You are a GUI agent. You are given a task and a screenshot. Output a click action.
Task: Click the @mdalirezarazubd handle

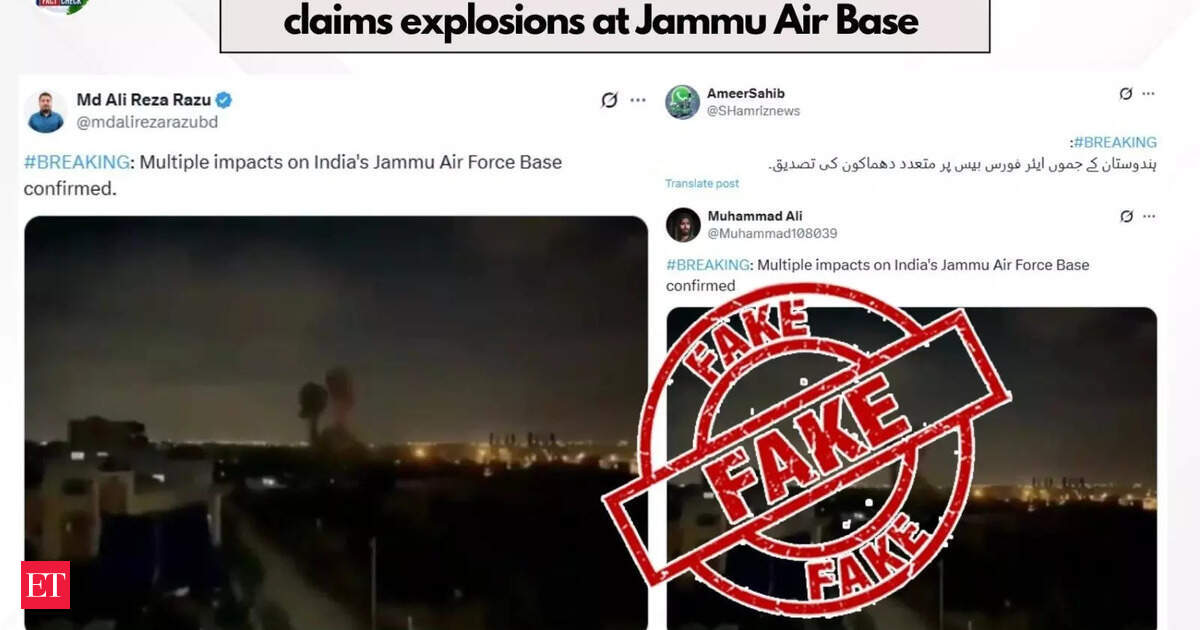pos(147,122)
